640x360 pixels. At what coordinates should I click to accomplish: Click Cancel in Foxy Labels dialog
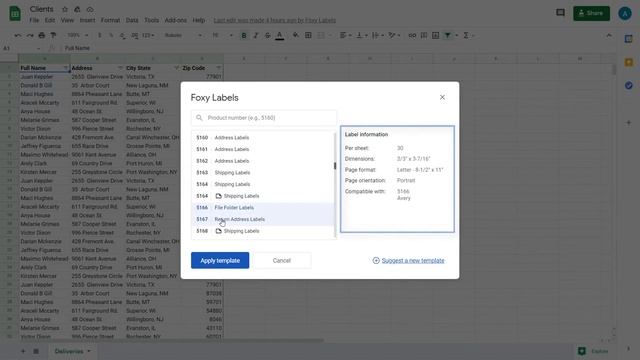[x=282, y=260]
